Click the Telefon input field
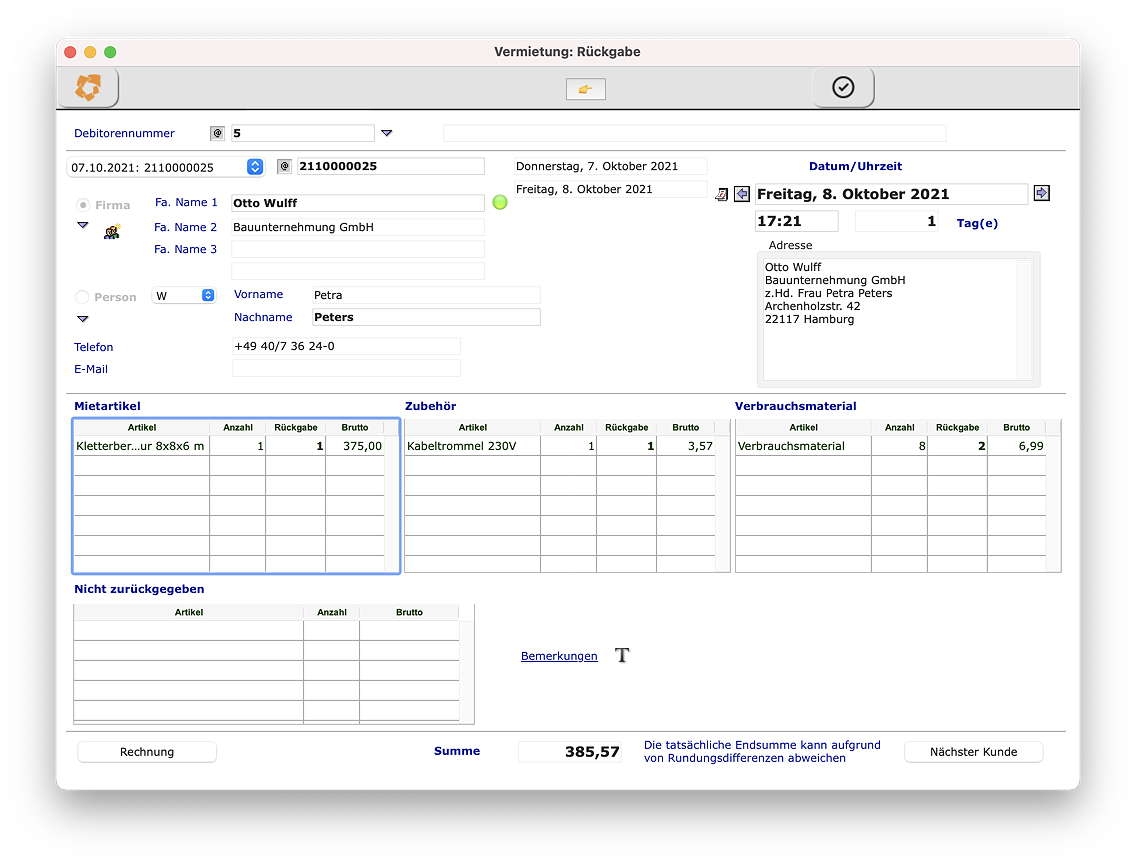 click(345, 346)
